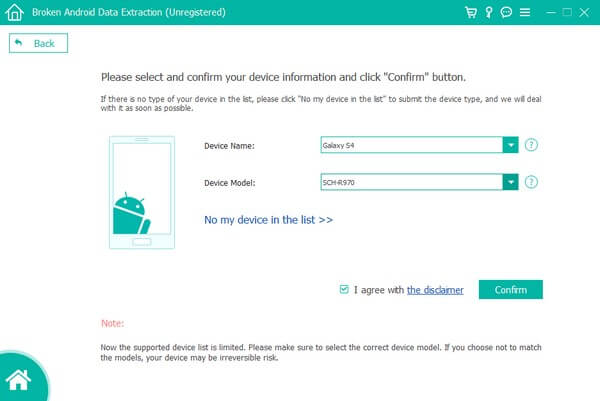Click 'No my device in the list' link

268,220
